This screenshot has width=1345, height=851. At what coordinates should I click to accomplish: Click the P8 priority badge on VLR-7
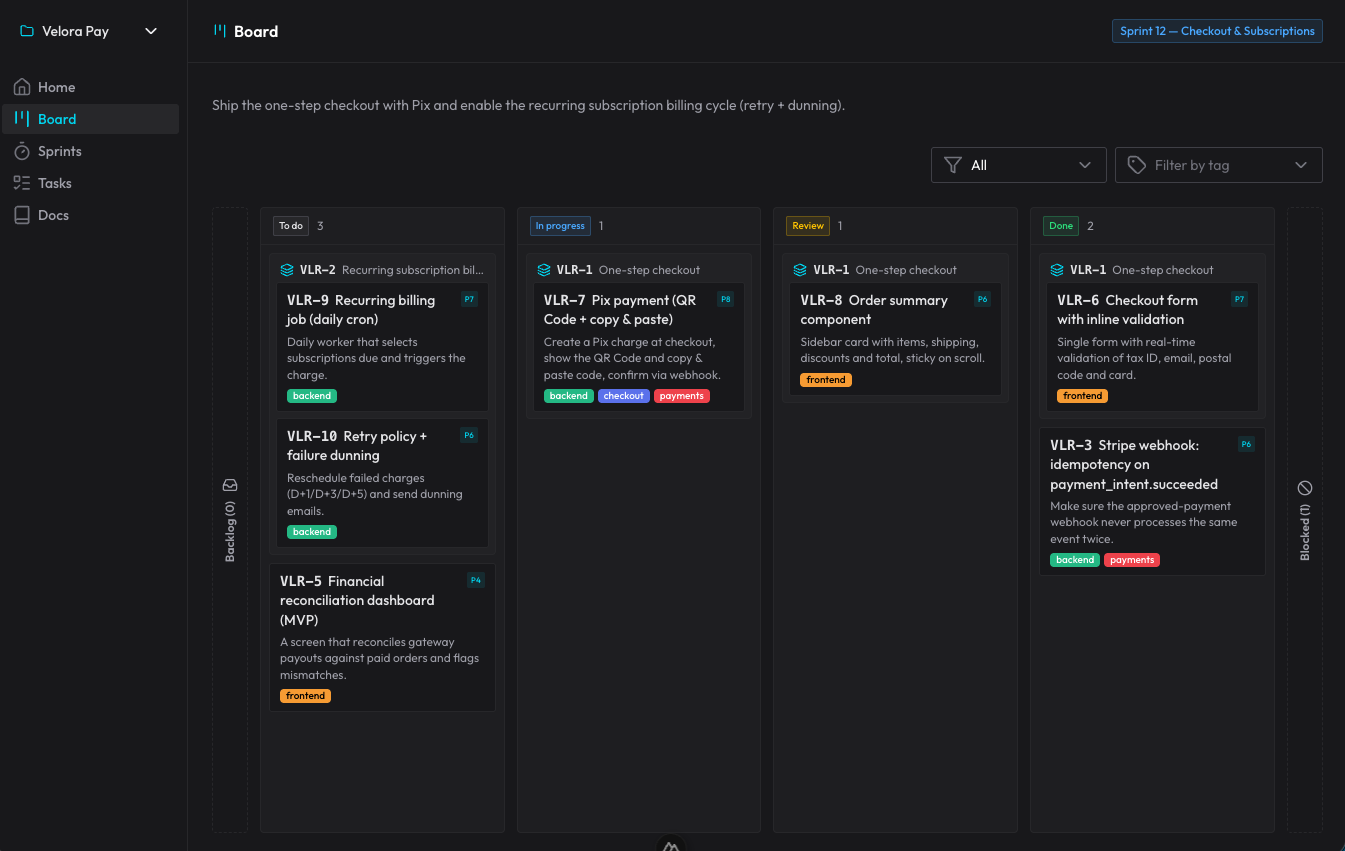(x=726, y=299)
